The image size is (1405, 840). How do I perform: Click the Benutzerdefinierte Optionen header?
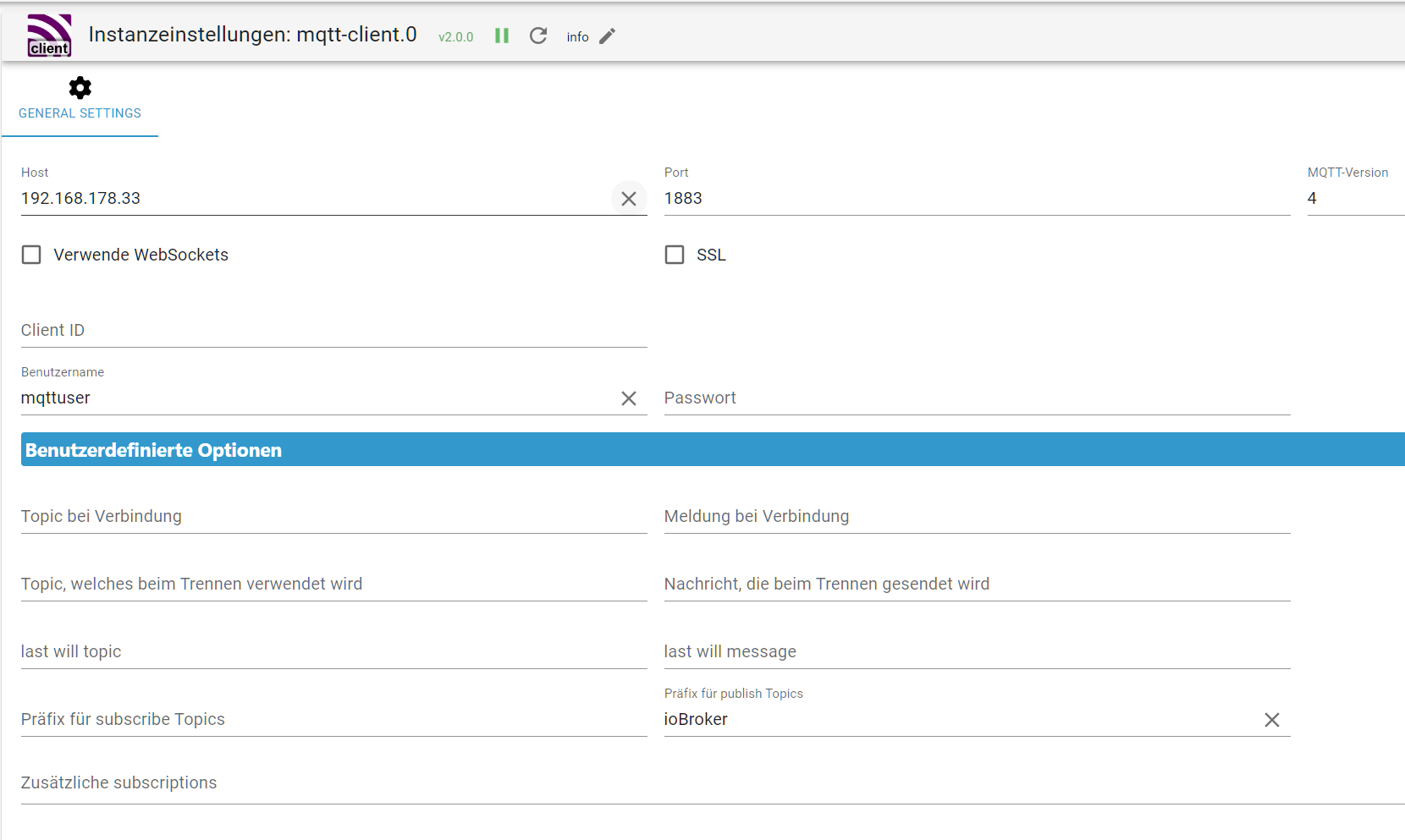pyautogui.click(x=713, y=449)
